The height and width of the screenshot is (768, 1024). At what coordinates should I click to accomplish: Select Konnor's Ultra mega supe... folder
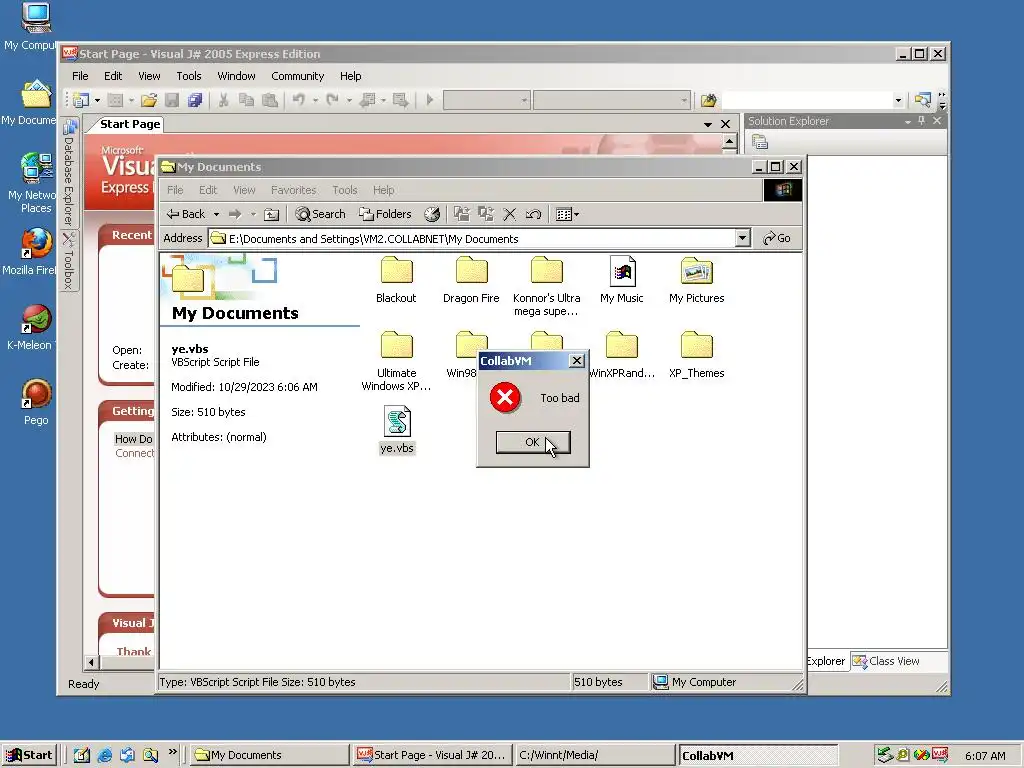click(x=547, y=287)
